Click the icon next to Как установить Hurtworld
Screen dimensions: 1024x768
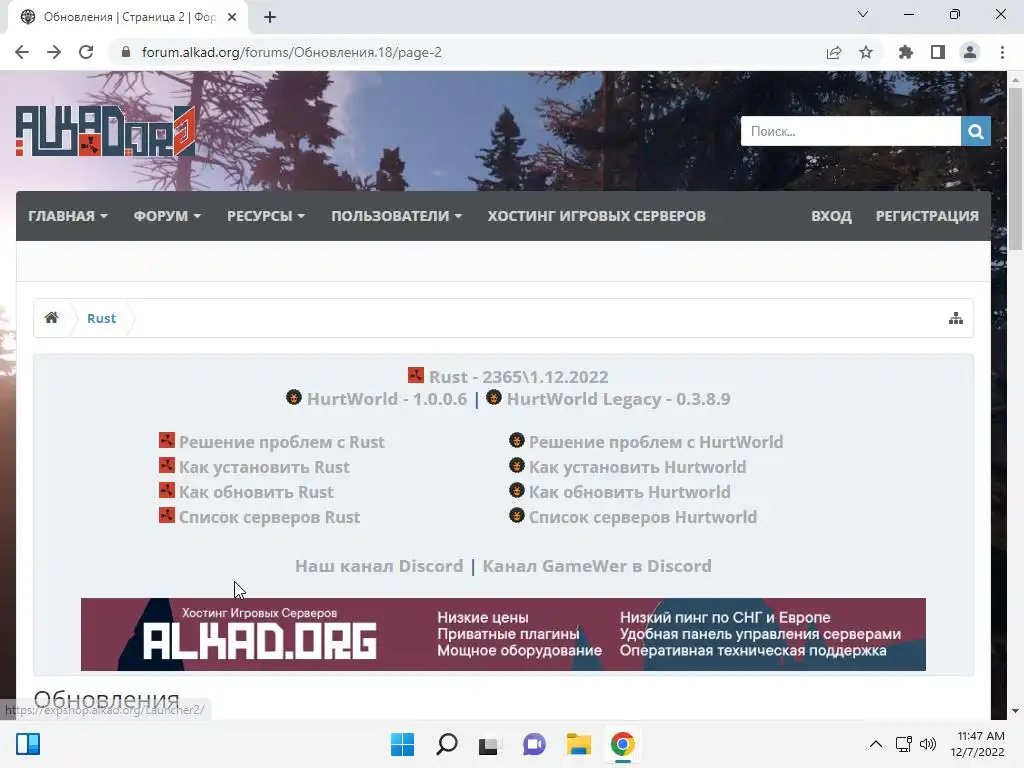517,465
